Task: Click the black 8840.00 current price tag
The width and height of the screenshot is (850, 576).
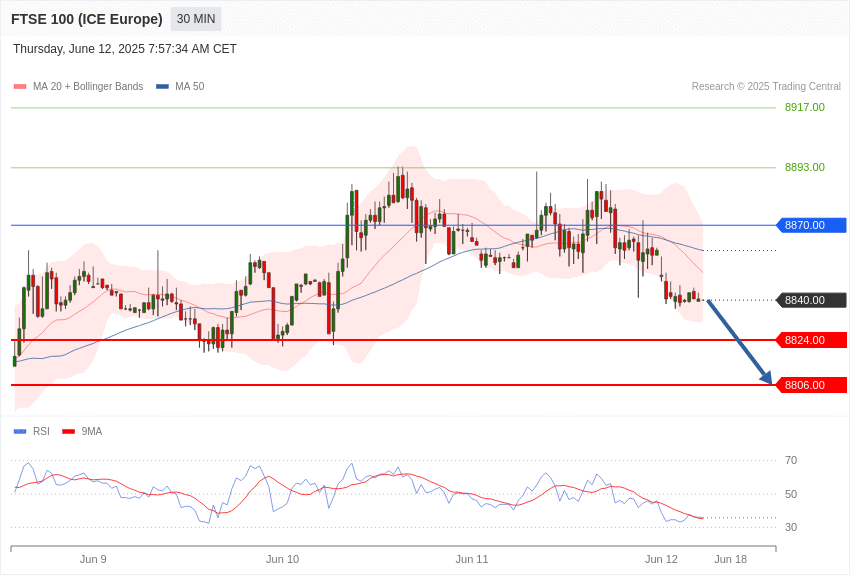Action: click(812, 300)
